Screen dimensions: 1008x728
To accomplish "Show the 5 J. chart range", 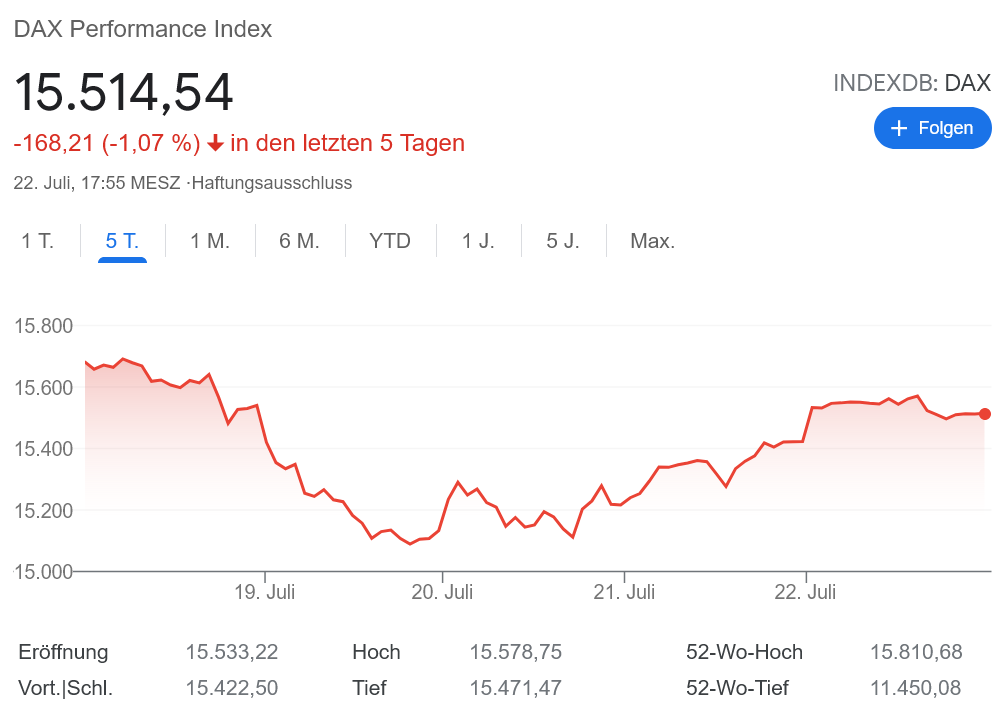I will pyautogui.click(x=563, y=241).
